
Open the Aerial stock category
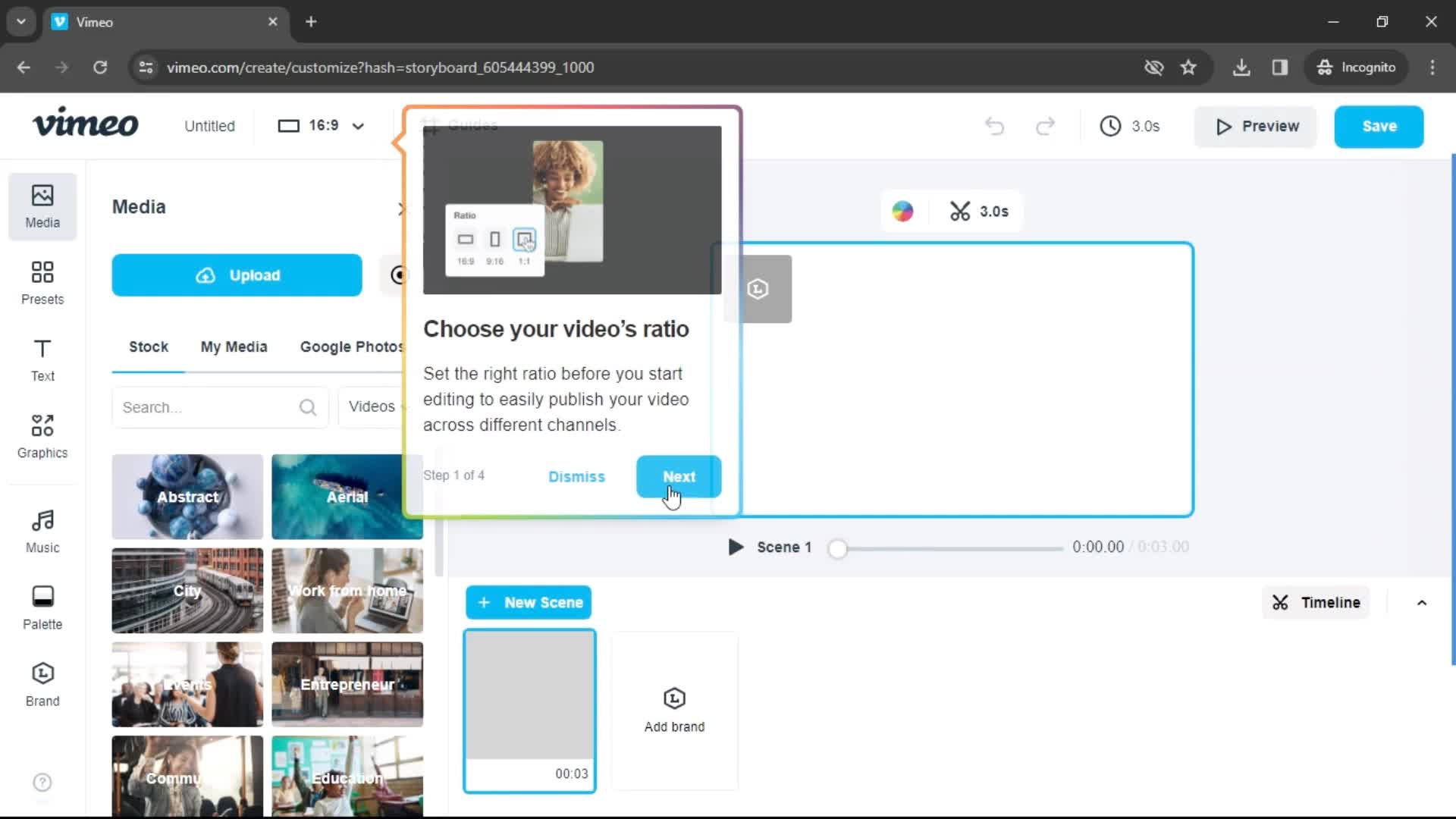347,497
